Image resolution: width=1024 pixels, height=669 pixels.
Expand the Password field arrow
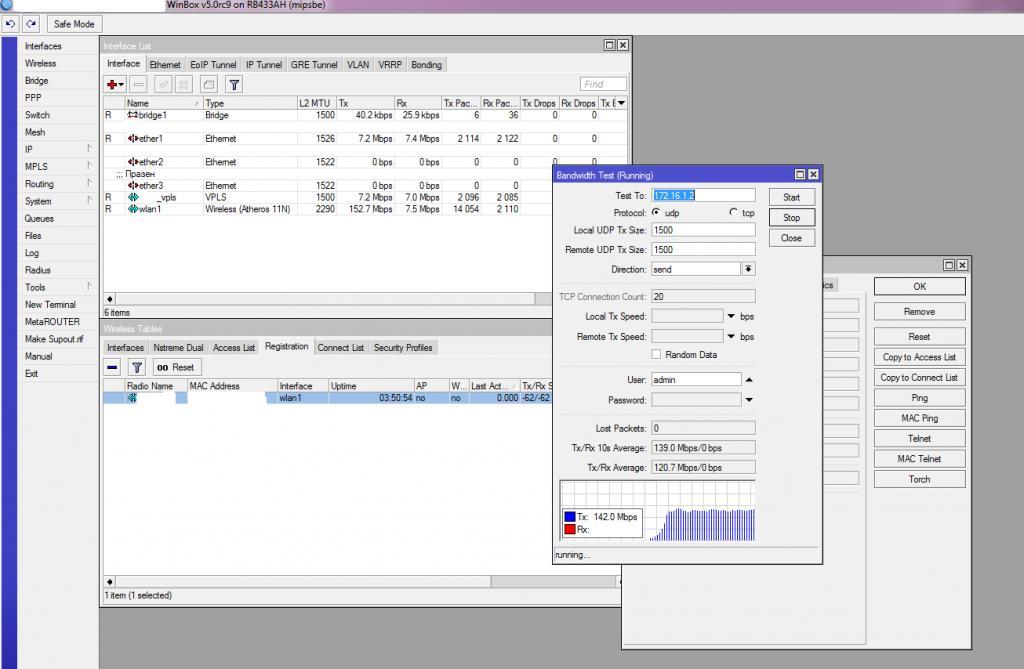coord(748,400)
